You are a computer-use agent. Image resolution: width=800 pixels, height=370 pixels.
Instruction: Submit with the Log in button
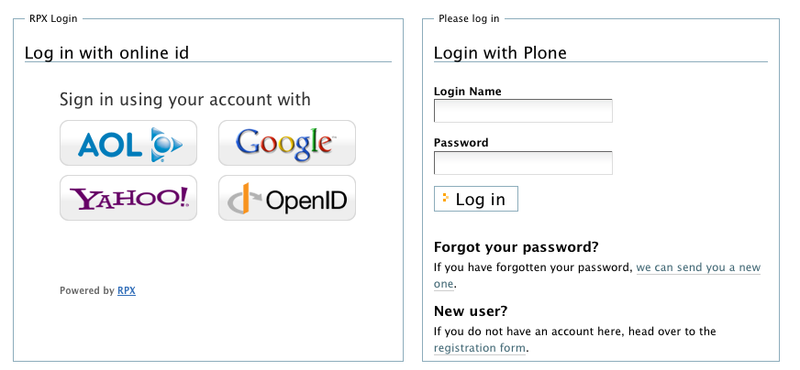(x=476, y=199)
